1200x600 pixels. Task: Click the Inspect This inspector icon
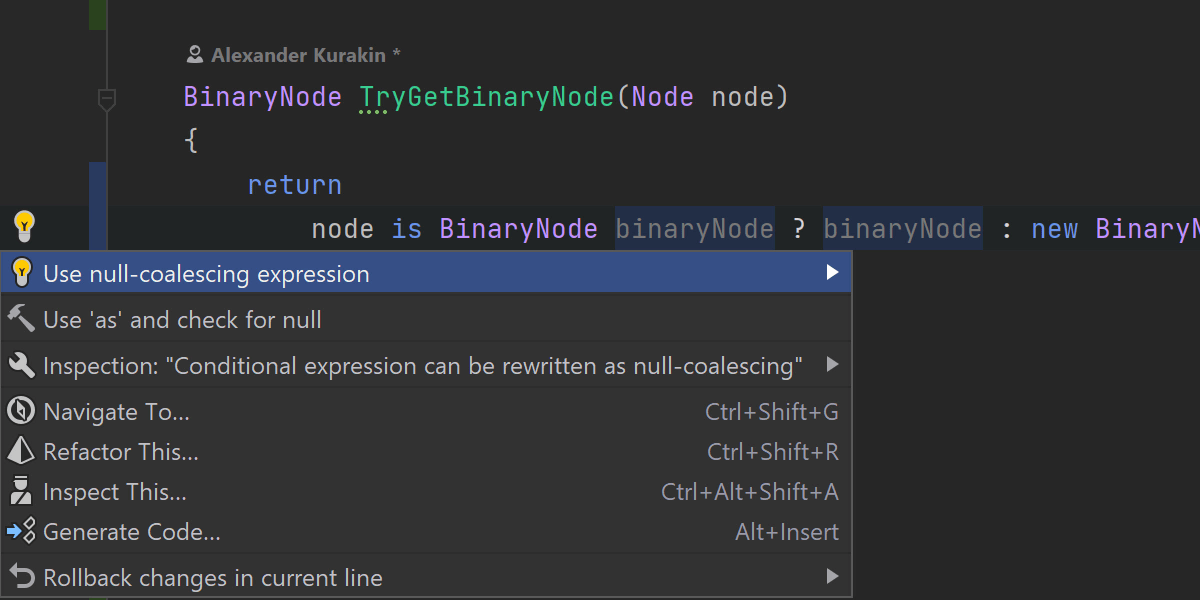point(21,491)
